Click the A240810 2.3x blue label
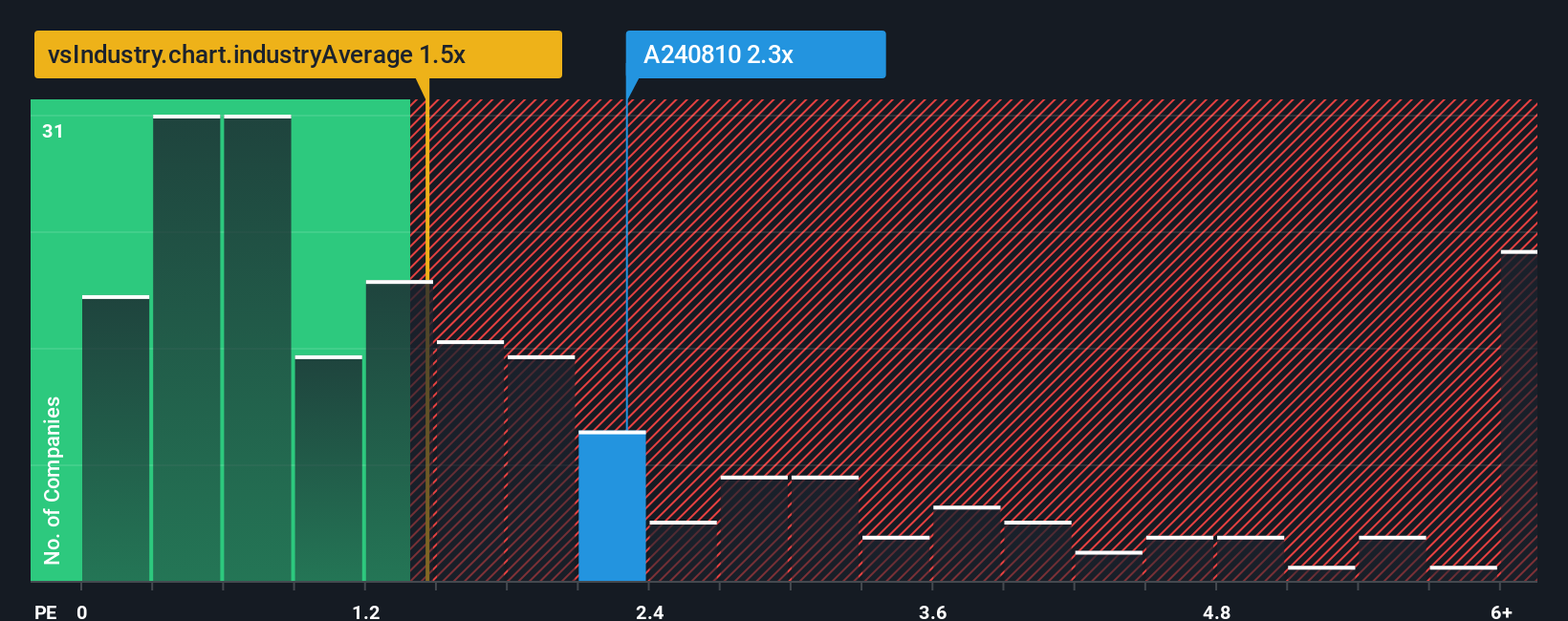 coord(755,54)
